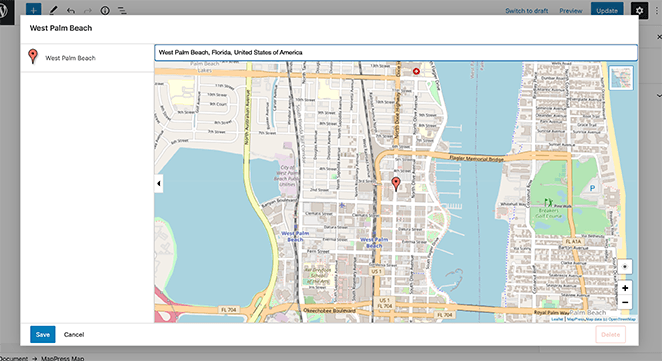Open document details info icon
The height and width of the screenshot is (361, 662).
coord(105,11)
